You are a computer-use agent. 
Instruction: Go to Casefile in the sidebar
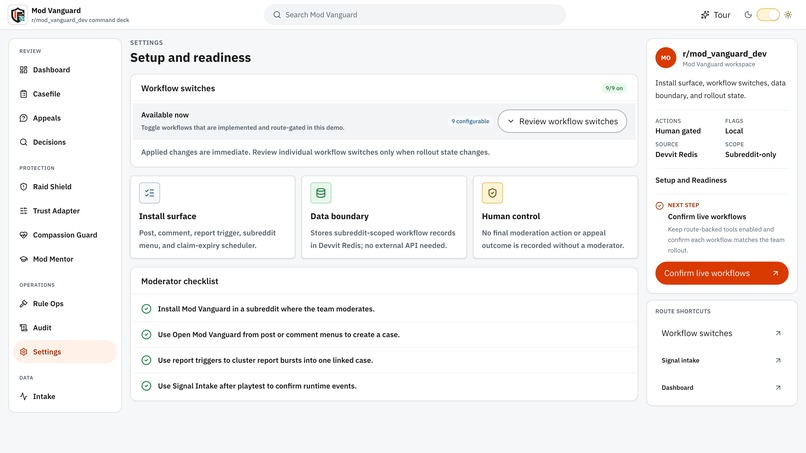65,94
